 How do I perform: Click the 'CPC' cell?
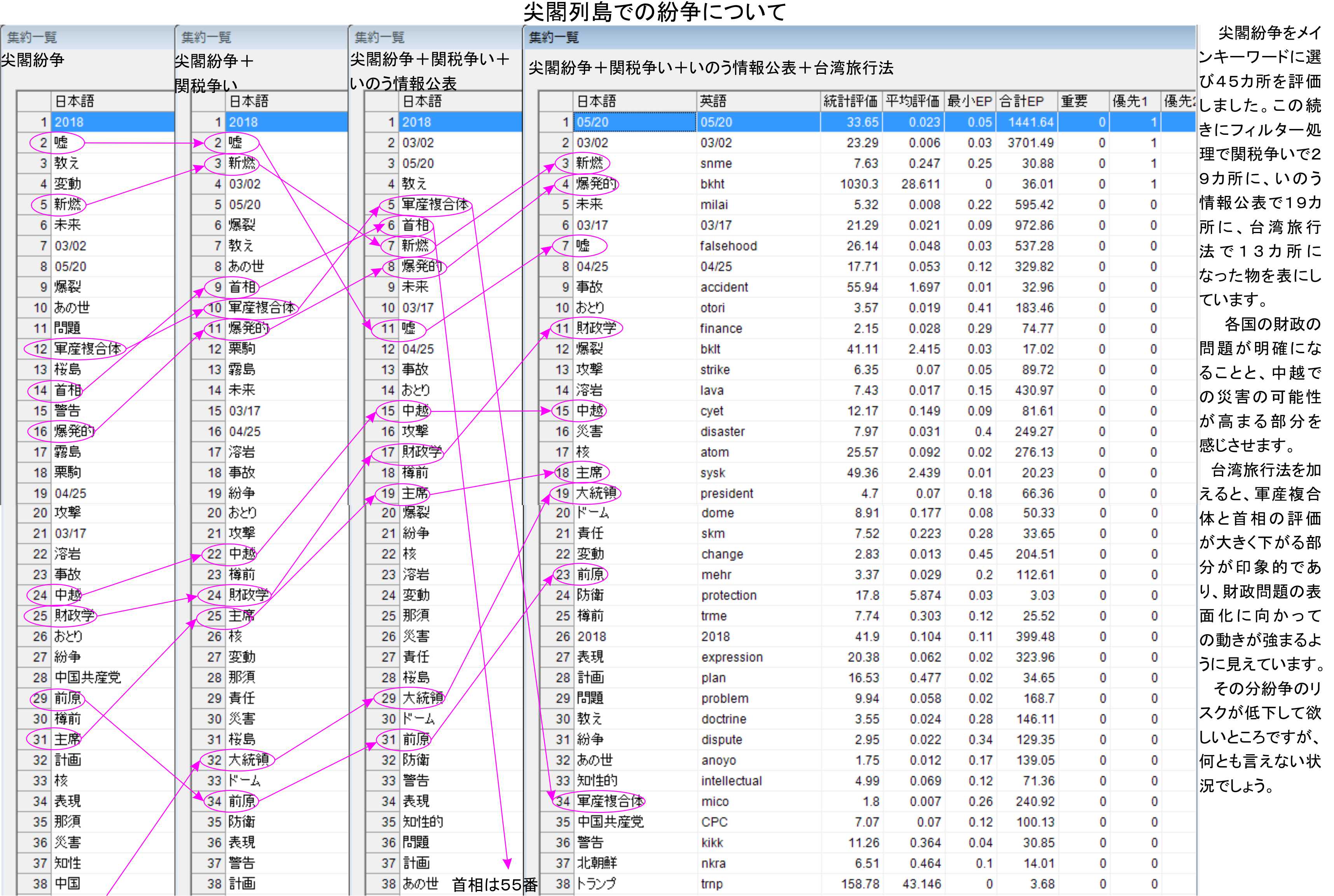click(x=714, y=822)
